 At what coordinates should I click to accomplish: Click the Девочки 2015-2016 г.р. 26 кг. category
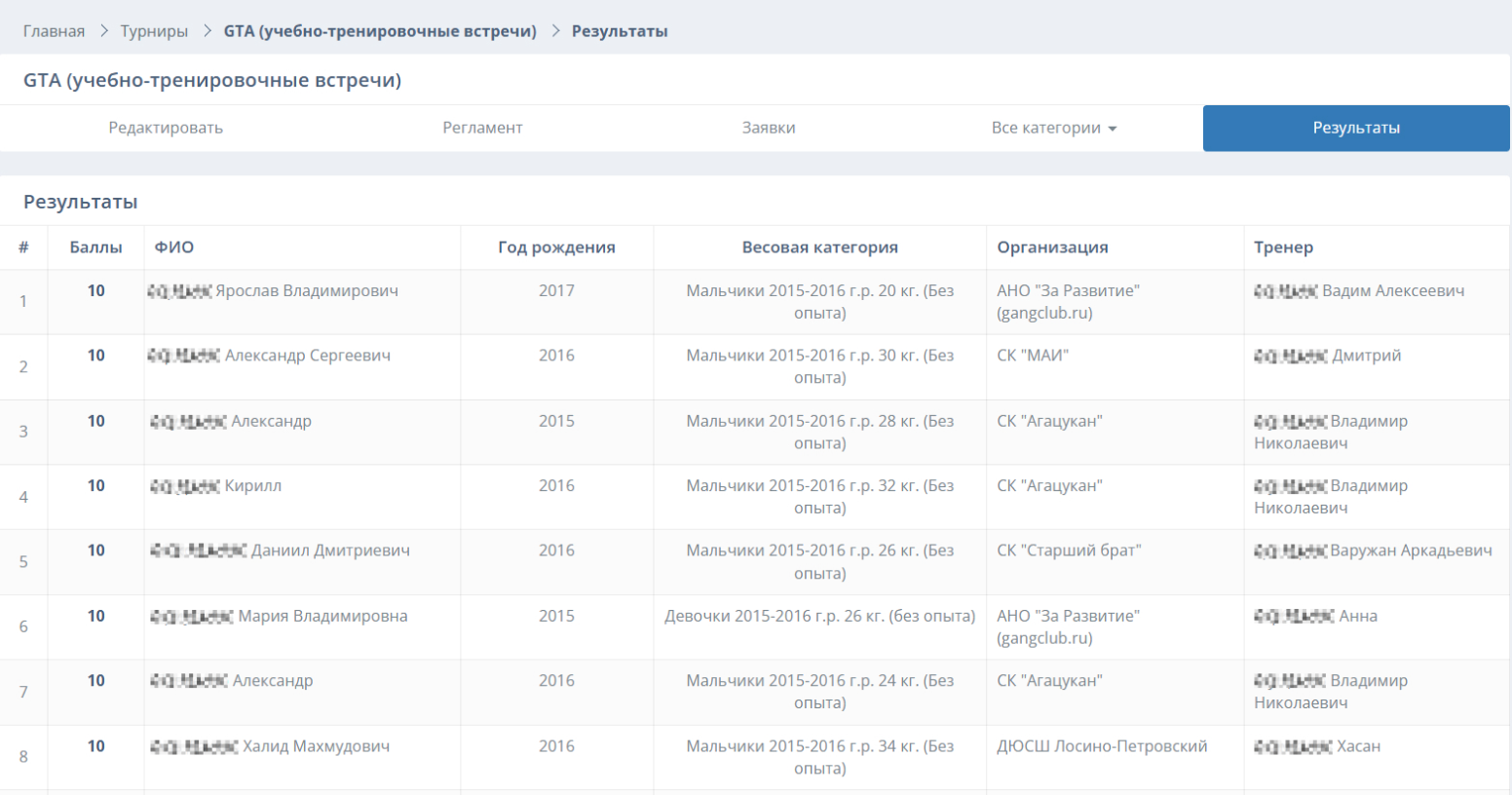tap(819, 616)
